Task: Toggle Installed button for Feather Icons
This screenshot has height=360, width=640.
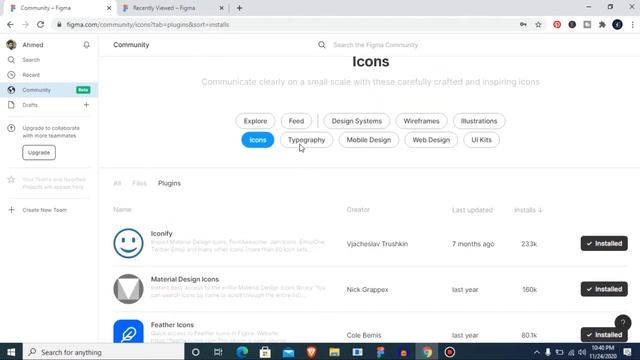Action: point(604,335)
